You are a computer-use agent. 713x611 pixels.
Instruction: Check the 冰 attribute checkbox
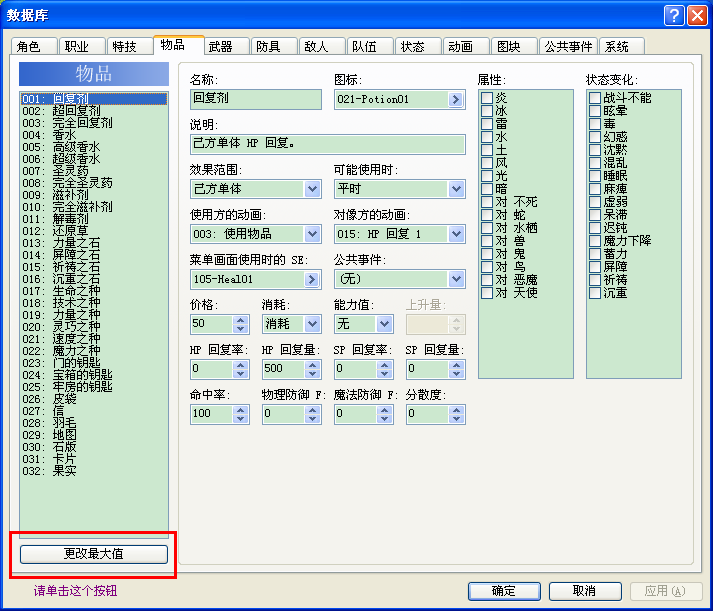click(x=487, y=110)
